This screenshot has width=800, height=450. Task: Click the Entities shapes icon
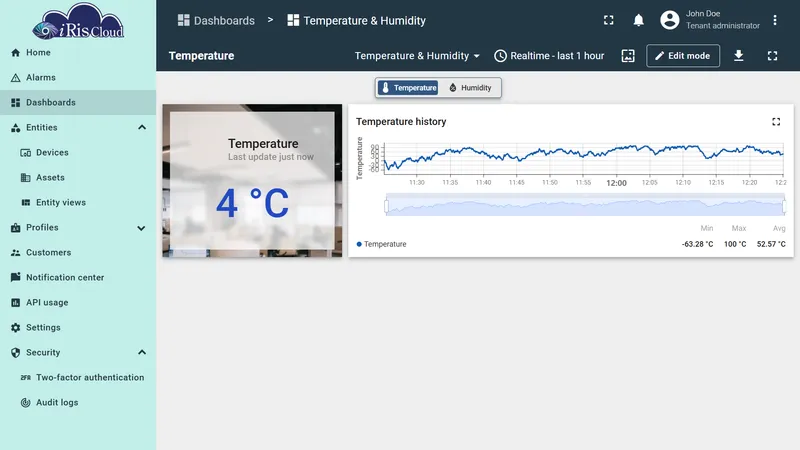pyautogui.click(x=16, y=128)
